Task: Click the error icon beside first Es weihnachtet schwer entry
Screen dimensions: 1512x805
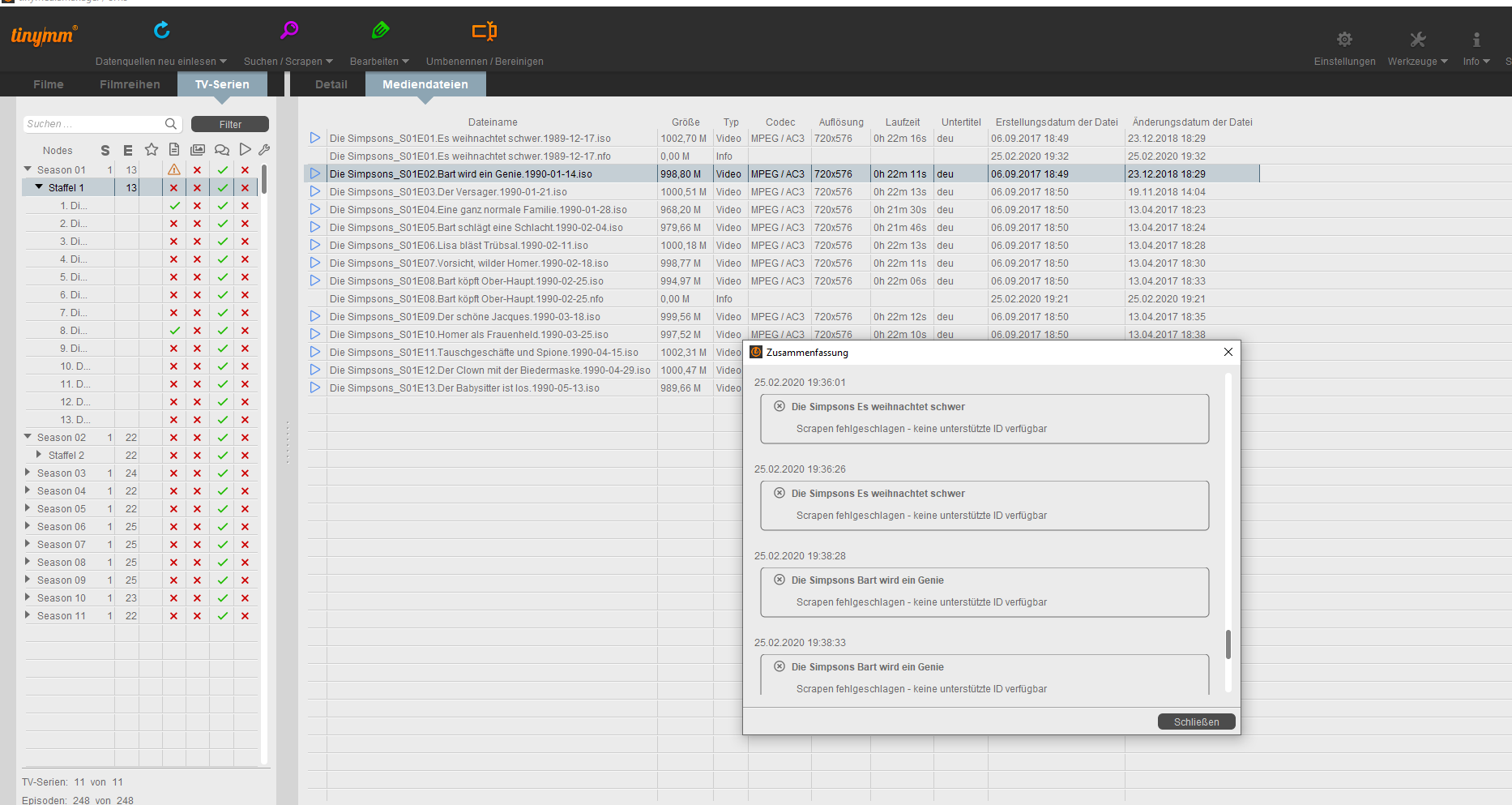Action: click(779, 406)
